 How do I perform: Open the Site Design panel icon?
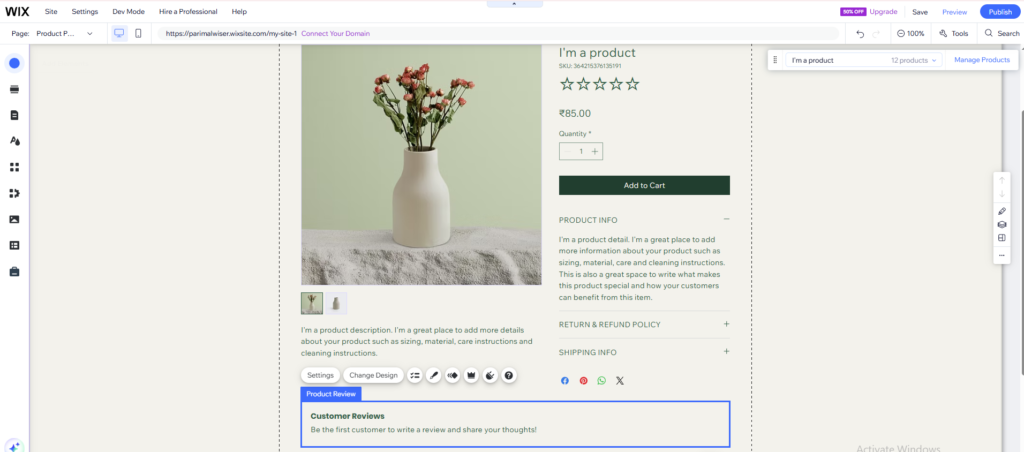(x=14, y=141)
